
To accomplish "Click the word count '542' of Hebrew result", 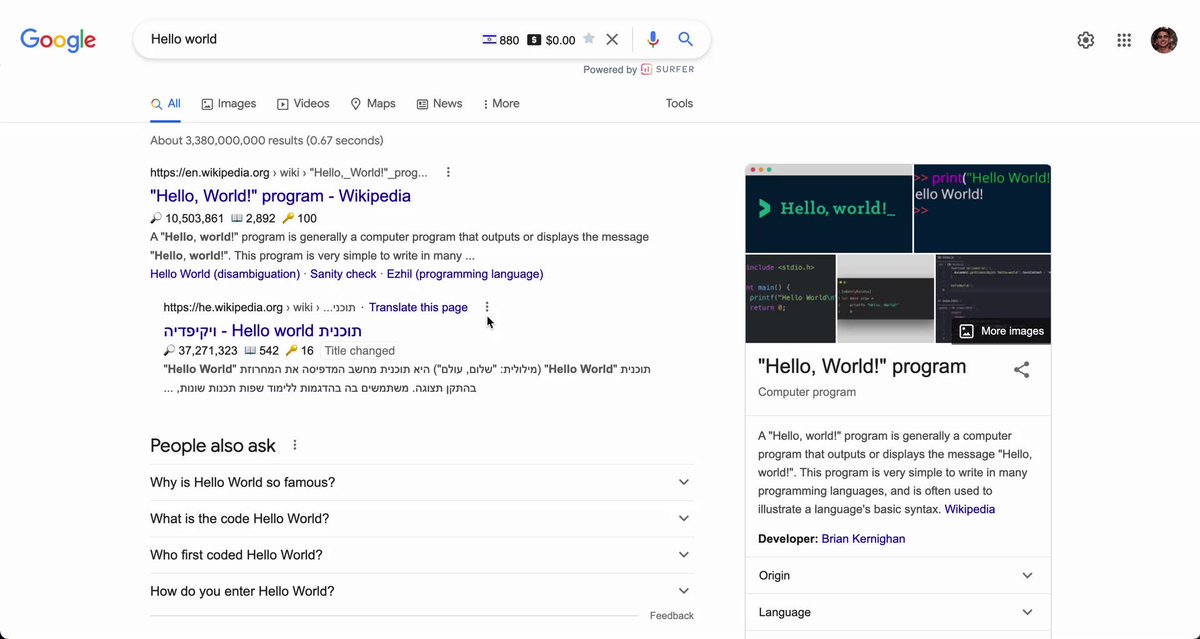I will coord(269,351).
